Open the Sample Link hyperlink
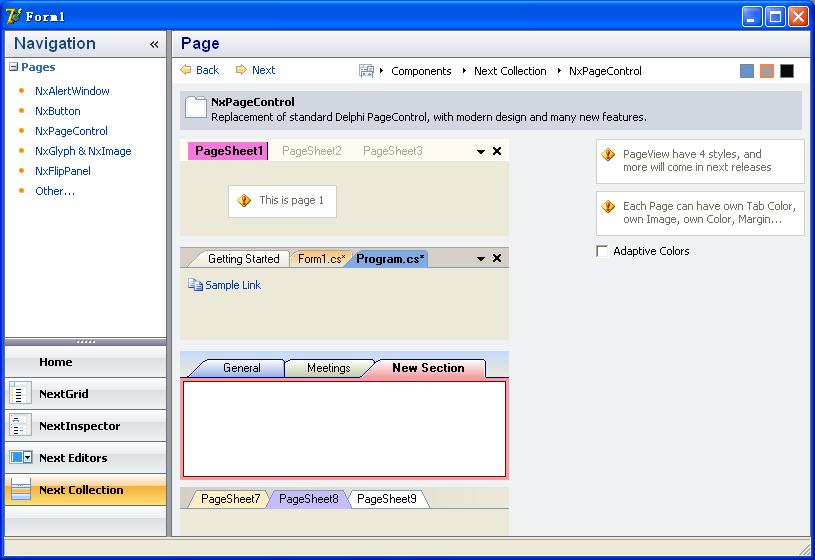The width and height of the screenshot is (815, 560). (x=233, y=285)
